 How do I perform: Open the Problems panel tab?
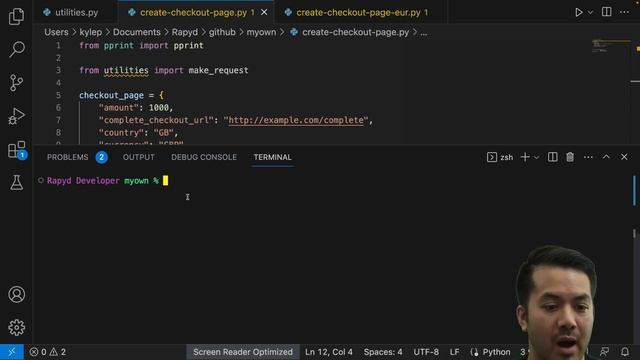67,157
